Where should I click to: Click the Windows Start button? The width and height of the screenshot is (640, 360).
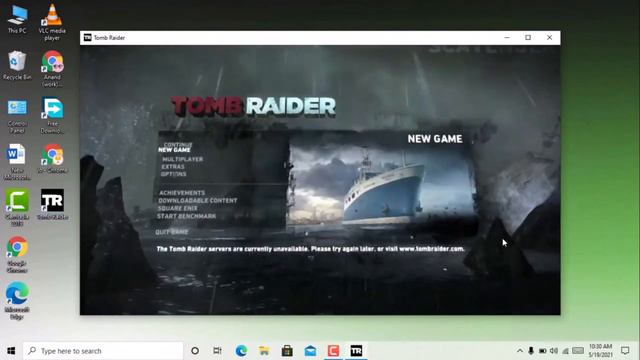(x=11, y=351)
